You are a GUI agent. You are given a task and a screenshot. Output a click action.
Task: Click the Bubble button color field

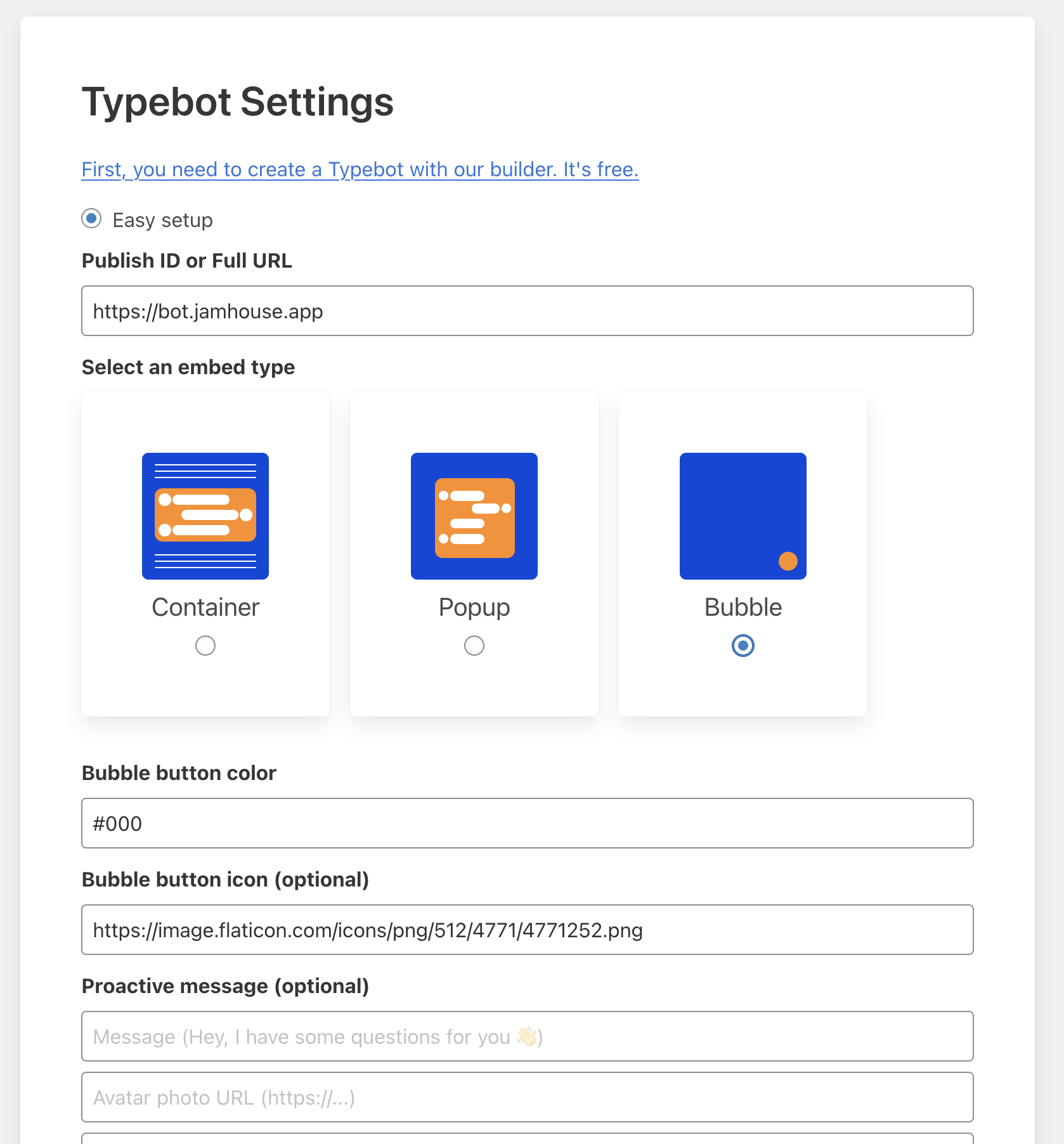(527, 823)
